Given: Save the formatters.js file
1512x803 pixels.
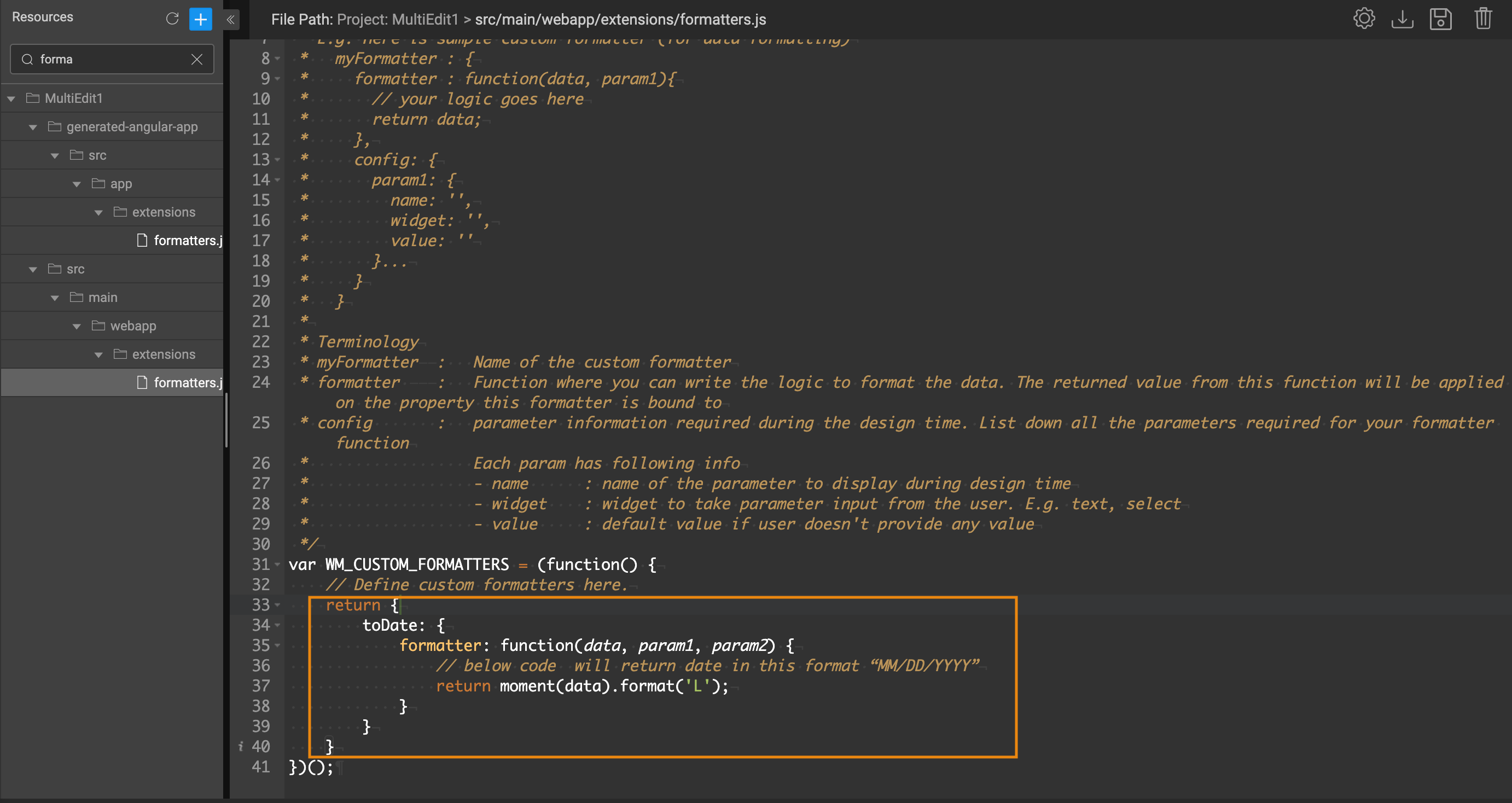Looking at the screenshot, I should [1442, 18].
